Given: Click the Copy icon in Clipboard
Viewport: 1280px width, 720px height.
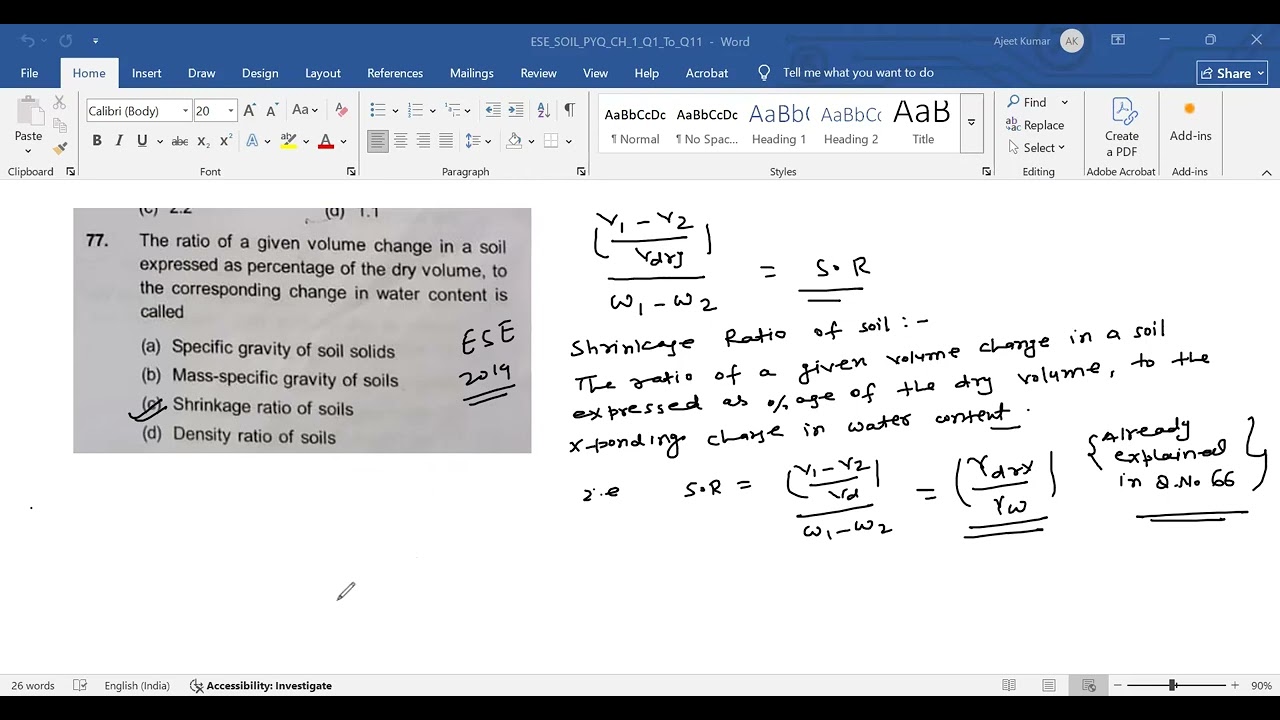Looking at the screenshot, I should click(59, 125).
